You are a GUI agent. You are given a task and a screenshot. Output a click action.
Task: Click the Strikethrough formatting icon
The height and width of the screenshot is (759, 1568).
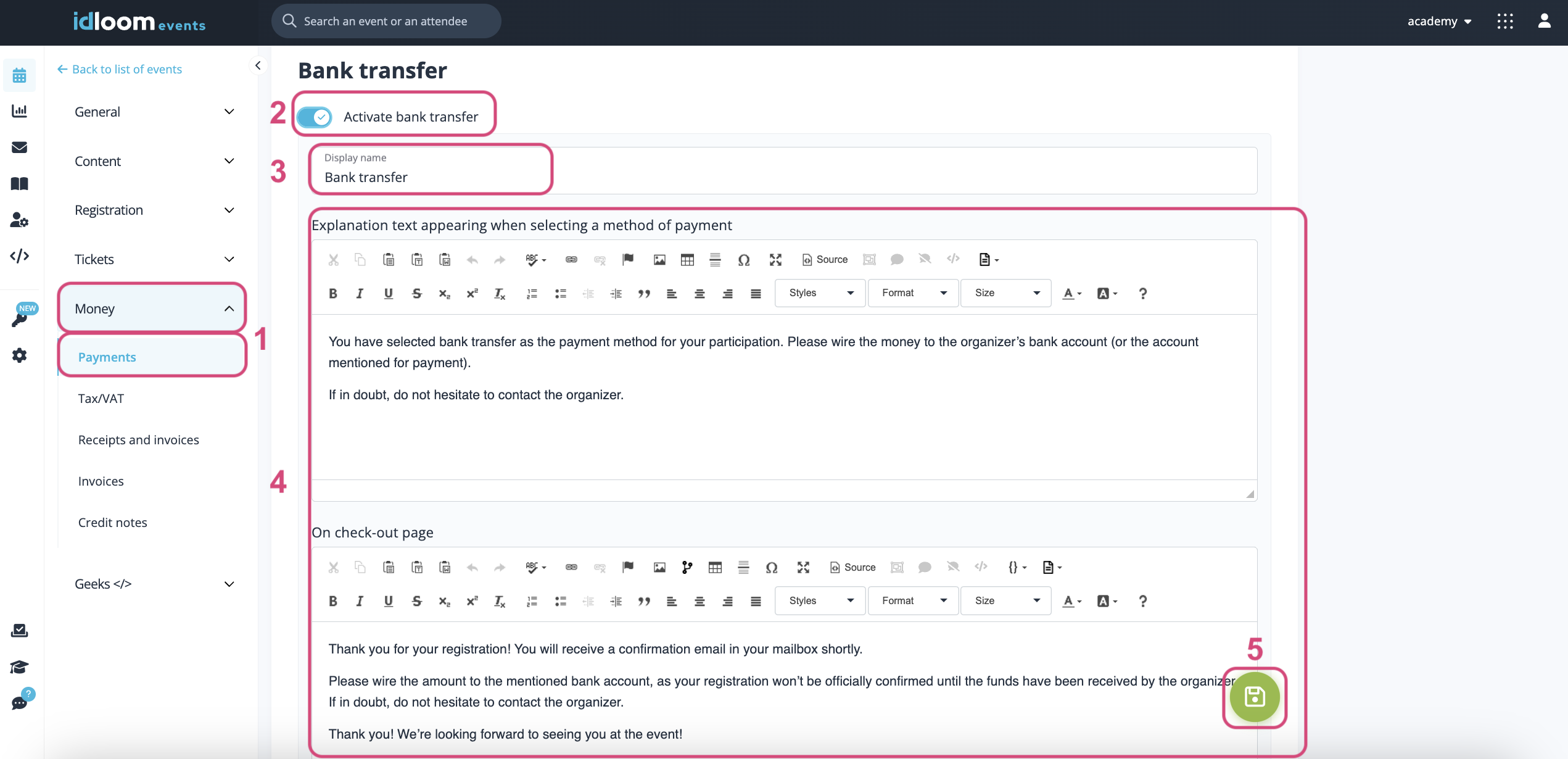(x=415, y=292)
